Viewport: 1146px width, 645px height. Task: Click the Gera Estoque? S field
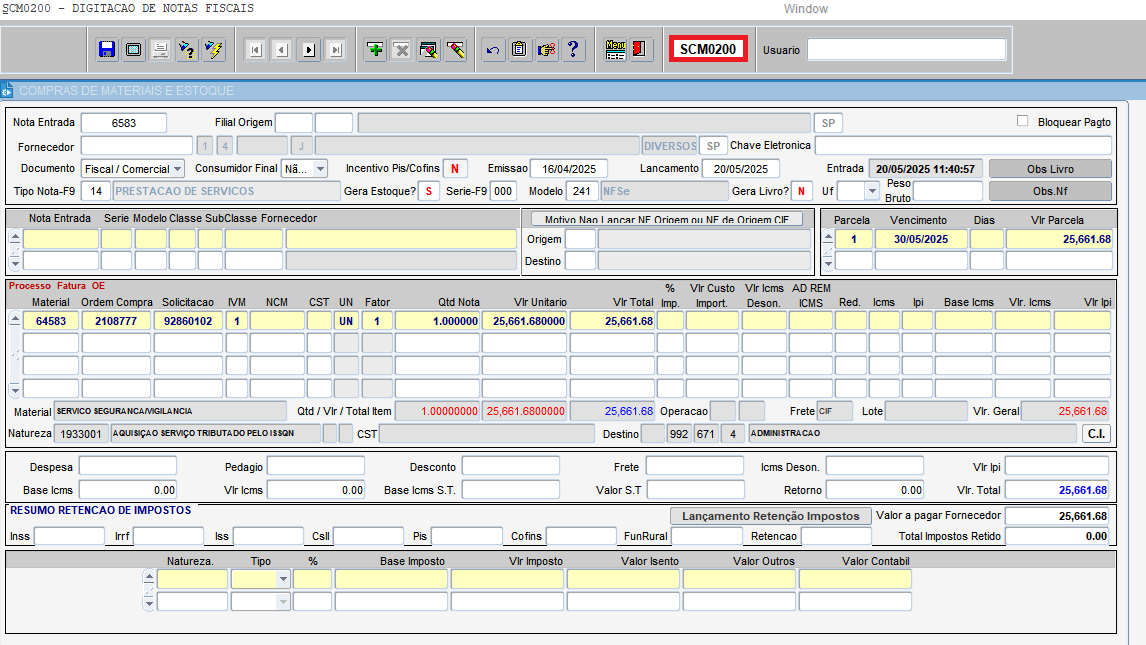pos(429,191)
